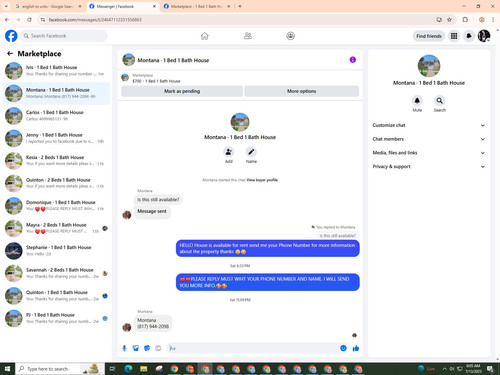Open the $700 1 Bed 1 Bath listing link

click(x=156, y=81)
